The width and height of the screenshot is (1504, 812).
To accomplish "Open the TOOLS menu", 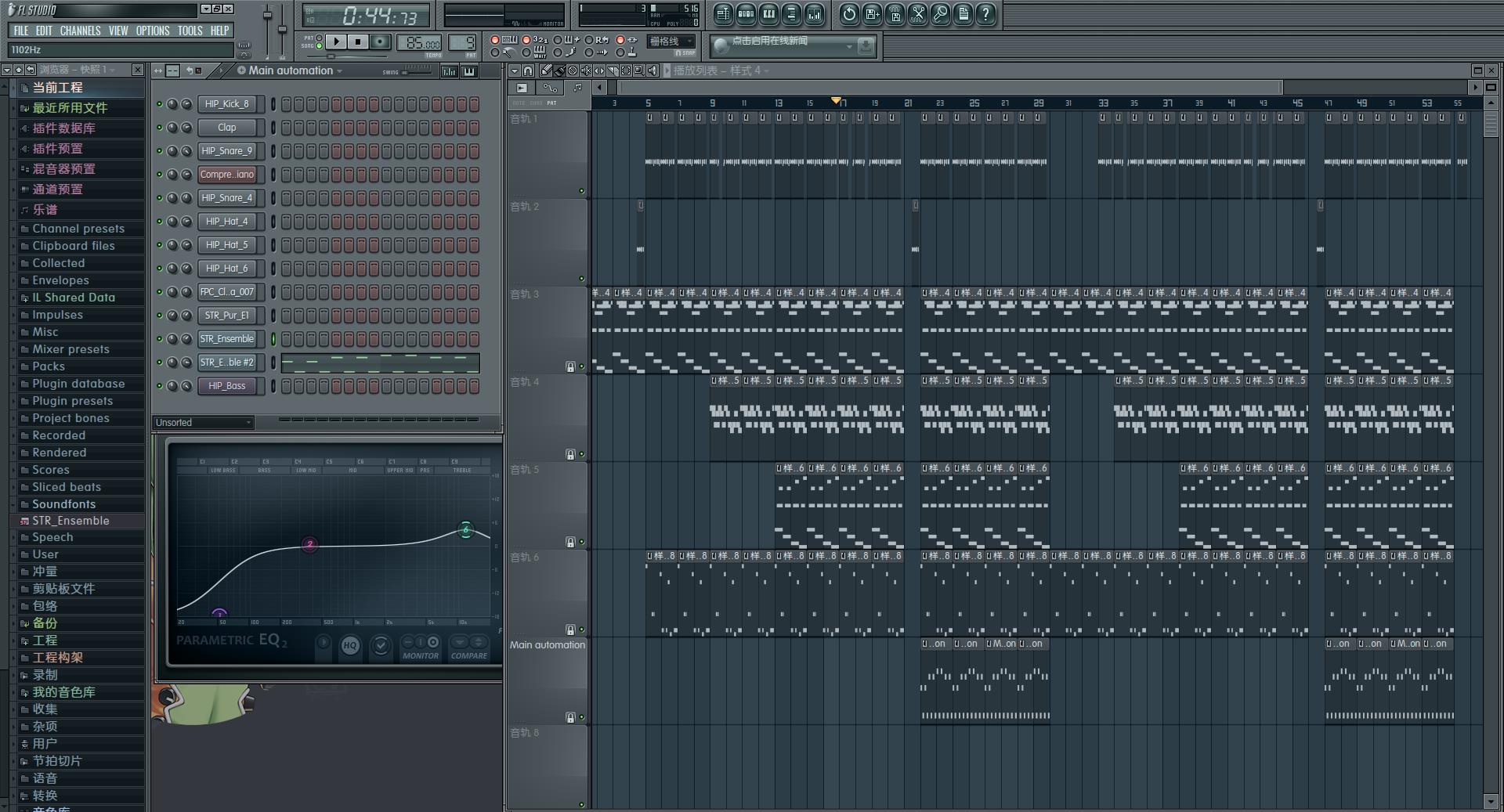I will (190, 31).
